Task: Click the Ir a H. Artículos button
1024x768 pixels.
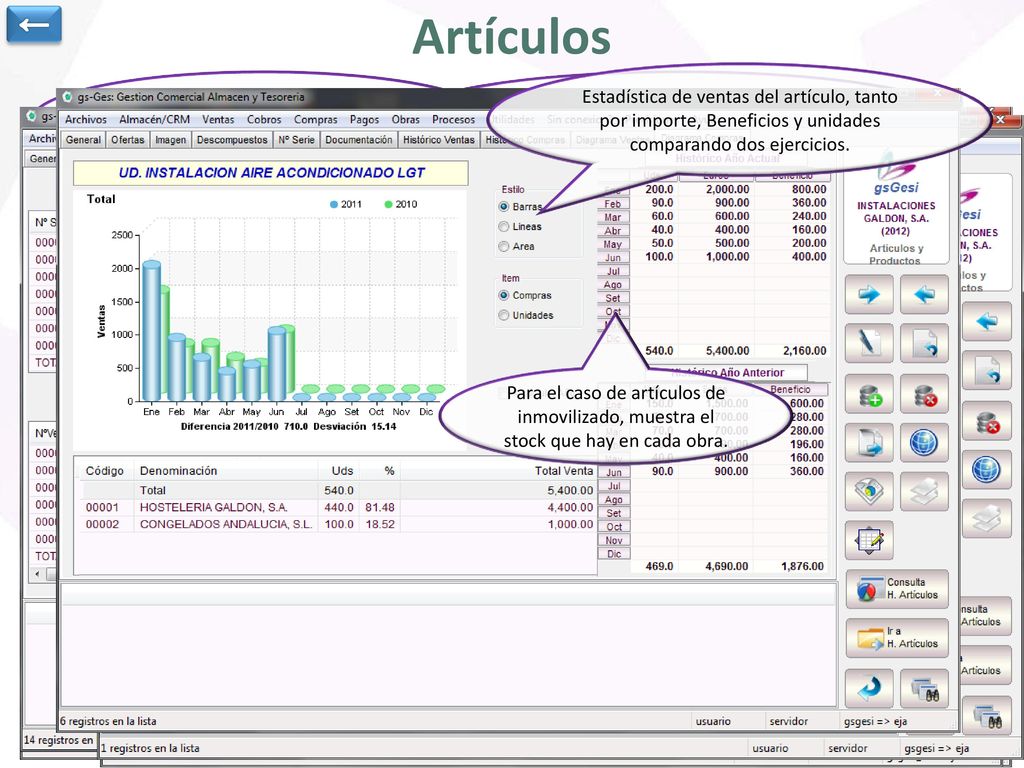Action: (897, 638)
